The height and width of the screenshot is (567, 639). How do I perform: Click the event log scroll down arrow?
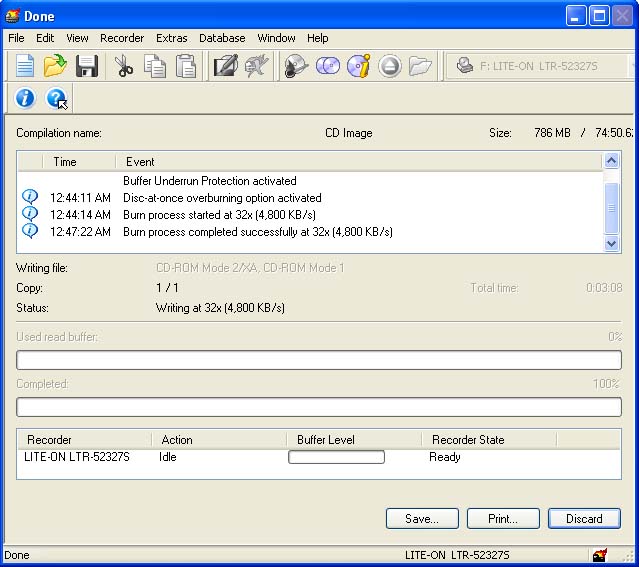[611, 244]
